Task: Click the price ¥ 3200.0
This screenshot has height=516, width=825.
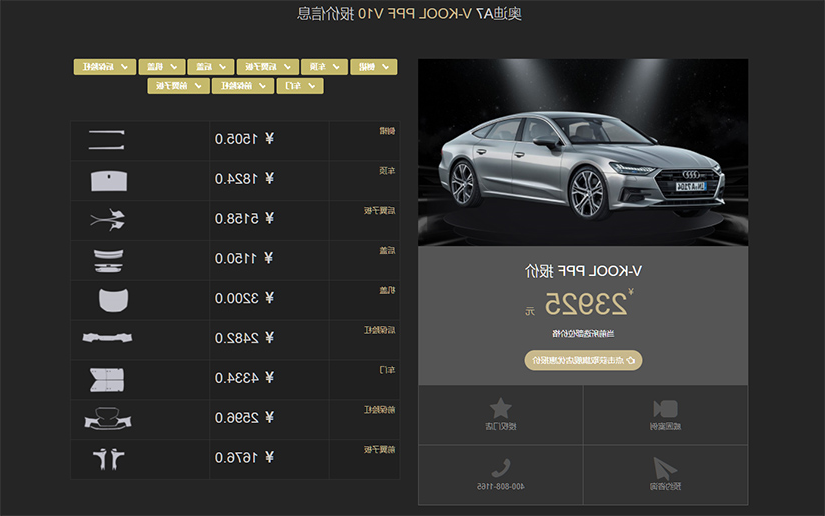Action: [x=244, y=298]
